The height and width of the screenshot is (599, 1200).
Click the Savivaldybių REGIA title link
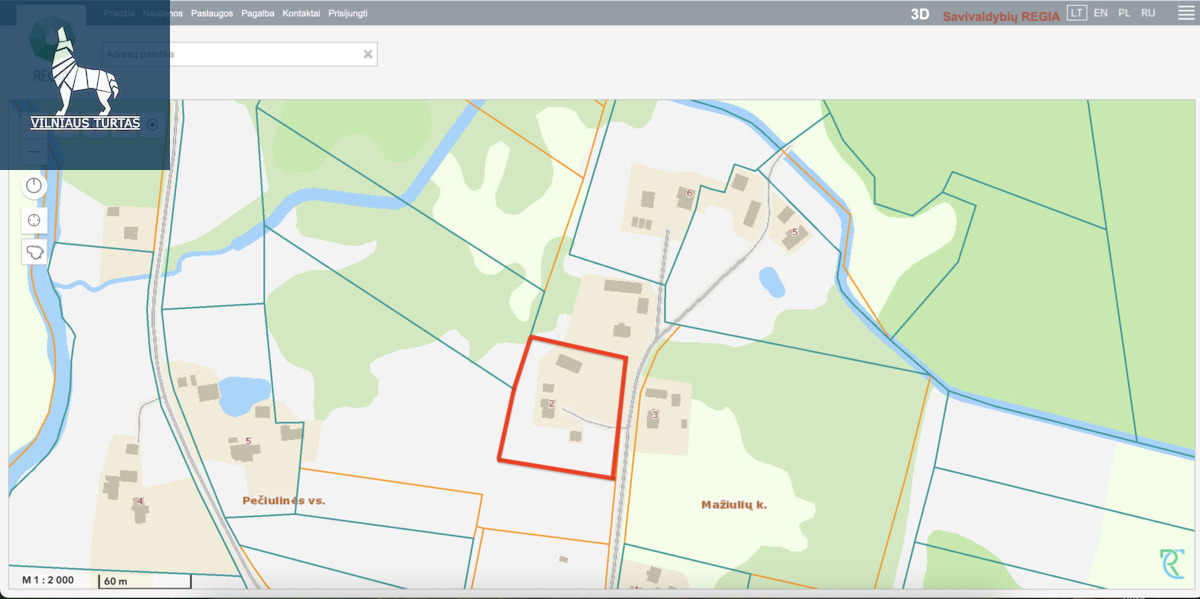[1001, 15]
